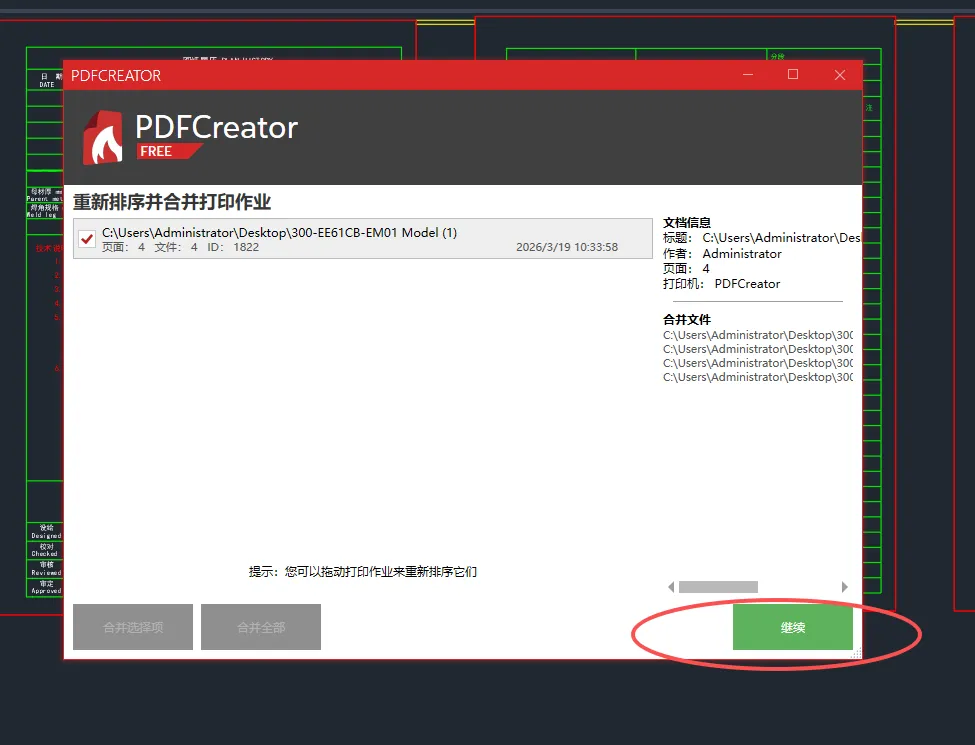Screen dimensions: 975x745
Task: Click the green 继续 button
Action: (792, 627)
